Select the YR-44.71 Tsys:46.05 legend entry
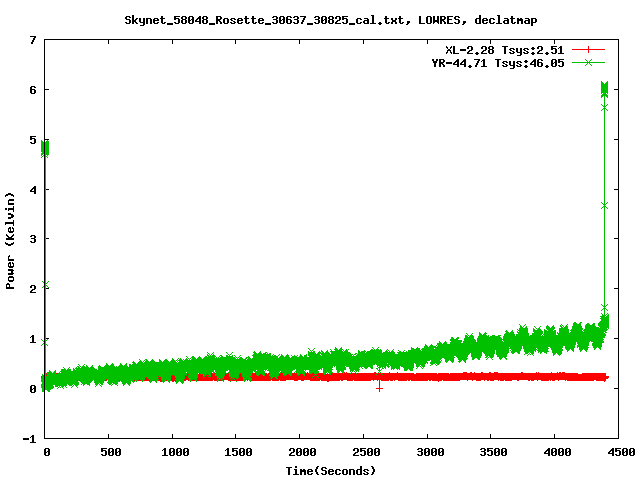The image size is (640, 480). (498, 63)
